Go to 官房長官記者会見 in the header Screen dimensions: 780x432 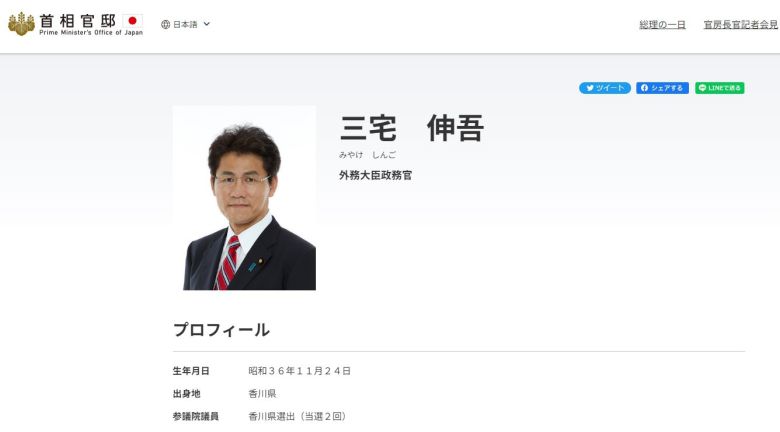tap(740, 24)
